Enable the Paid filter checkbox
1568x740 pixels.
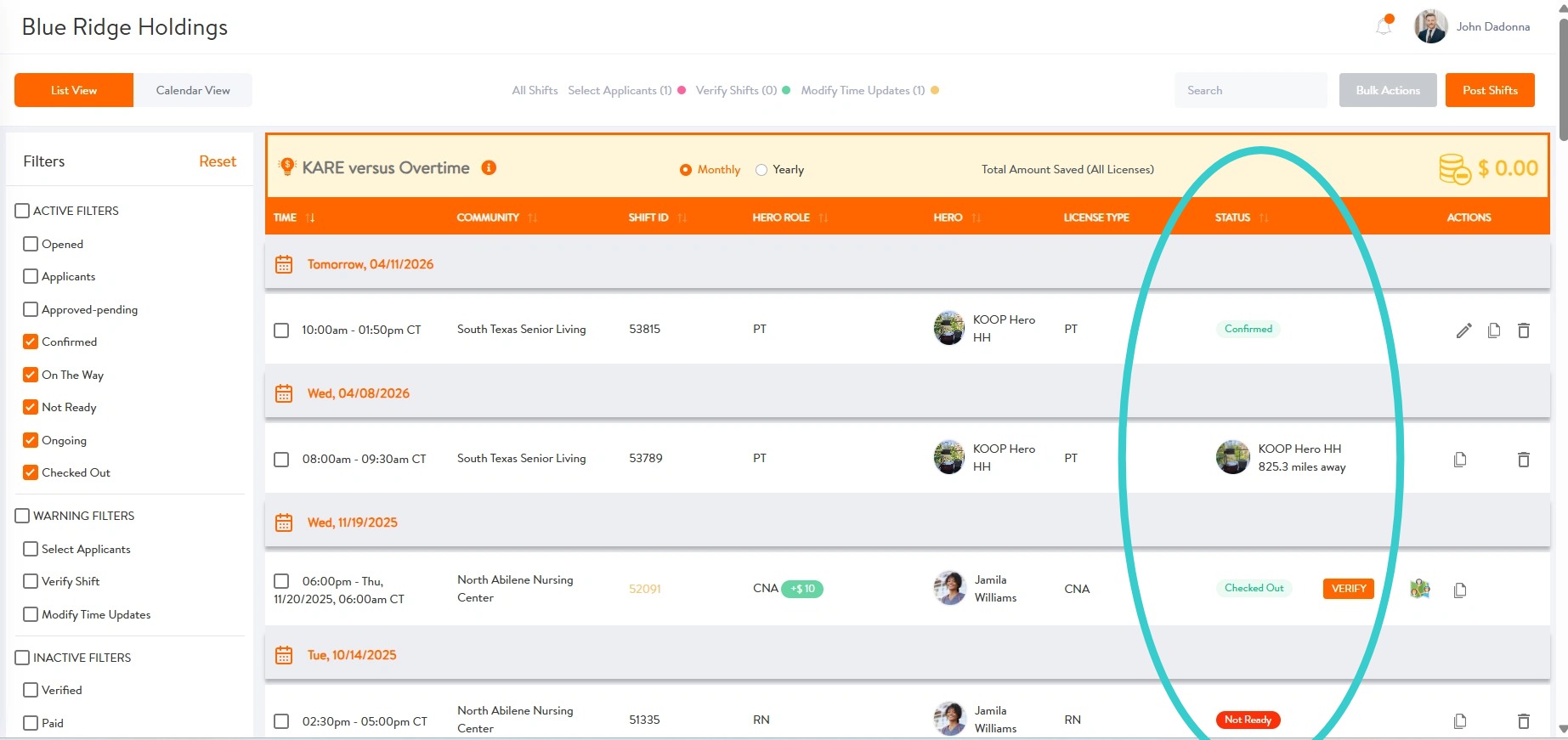pos(31,723)
